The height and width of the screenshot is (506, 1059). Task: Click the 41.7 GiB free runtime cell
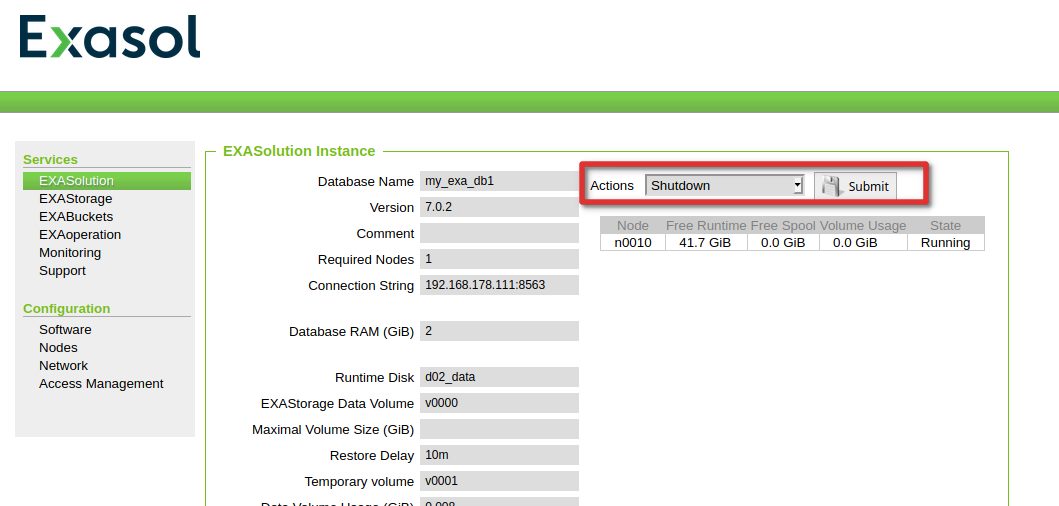pos(706,243)
